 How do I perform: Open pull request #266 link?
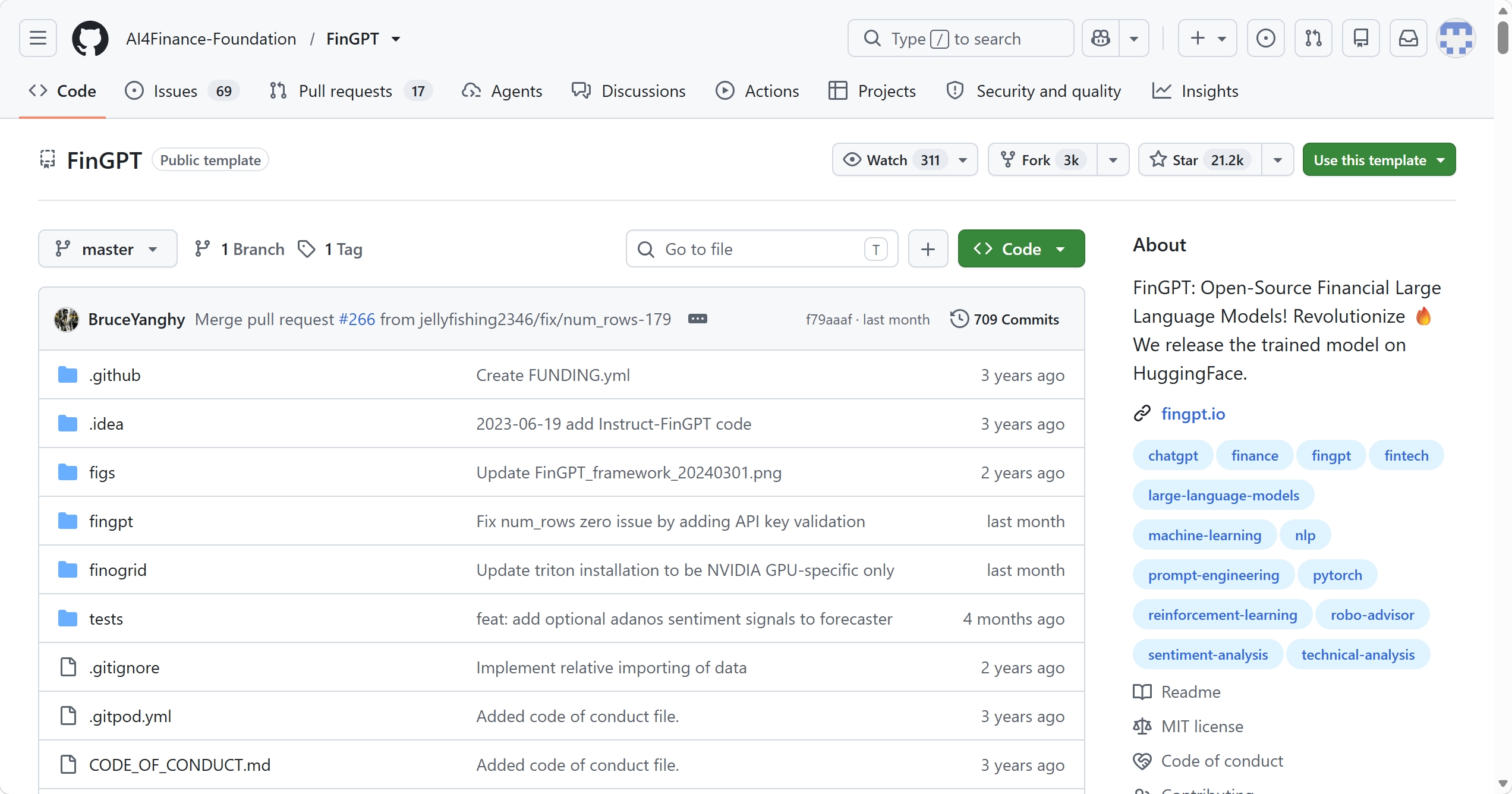tap(357, 319)
